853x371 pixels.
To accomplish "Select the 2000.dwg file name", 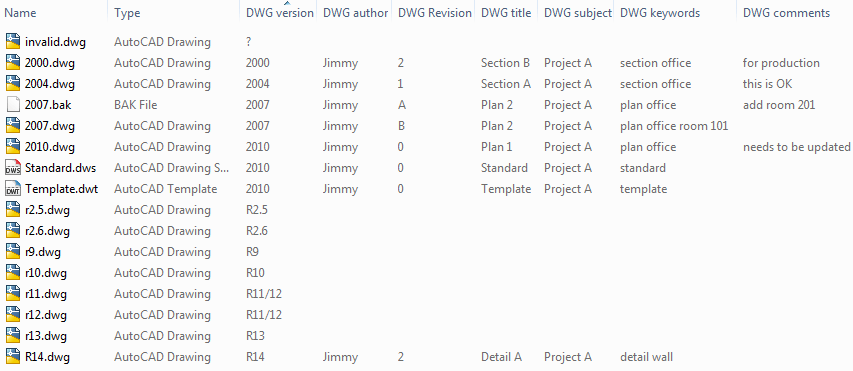I will click(x=50, y=63).
